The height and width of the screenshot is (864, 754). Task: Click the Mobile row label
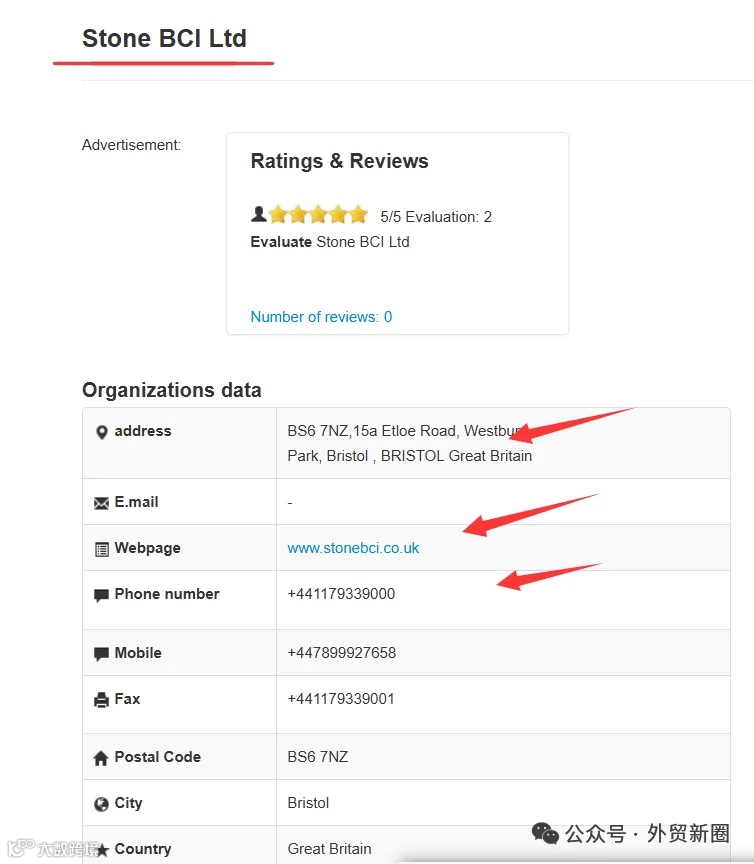point(138,653)
